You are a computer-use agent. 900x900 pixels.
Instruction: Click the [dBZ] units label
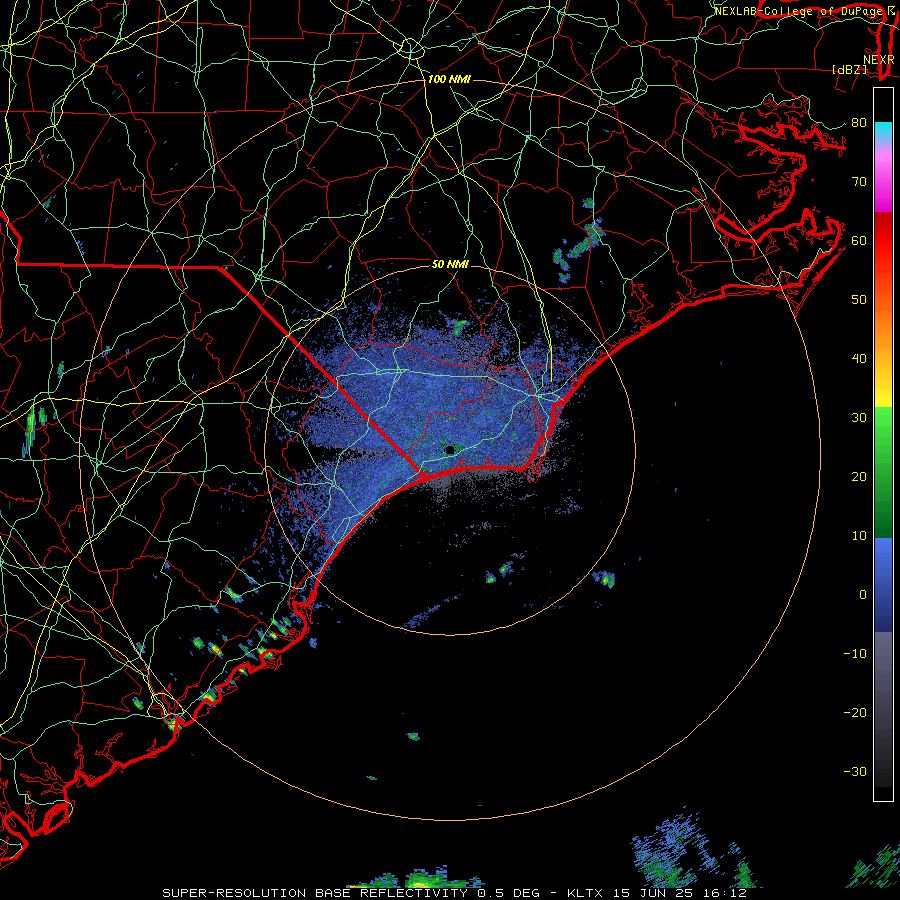tap(849, 69)
